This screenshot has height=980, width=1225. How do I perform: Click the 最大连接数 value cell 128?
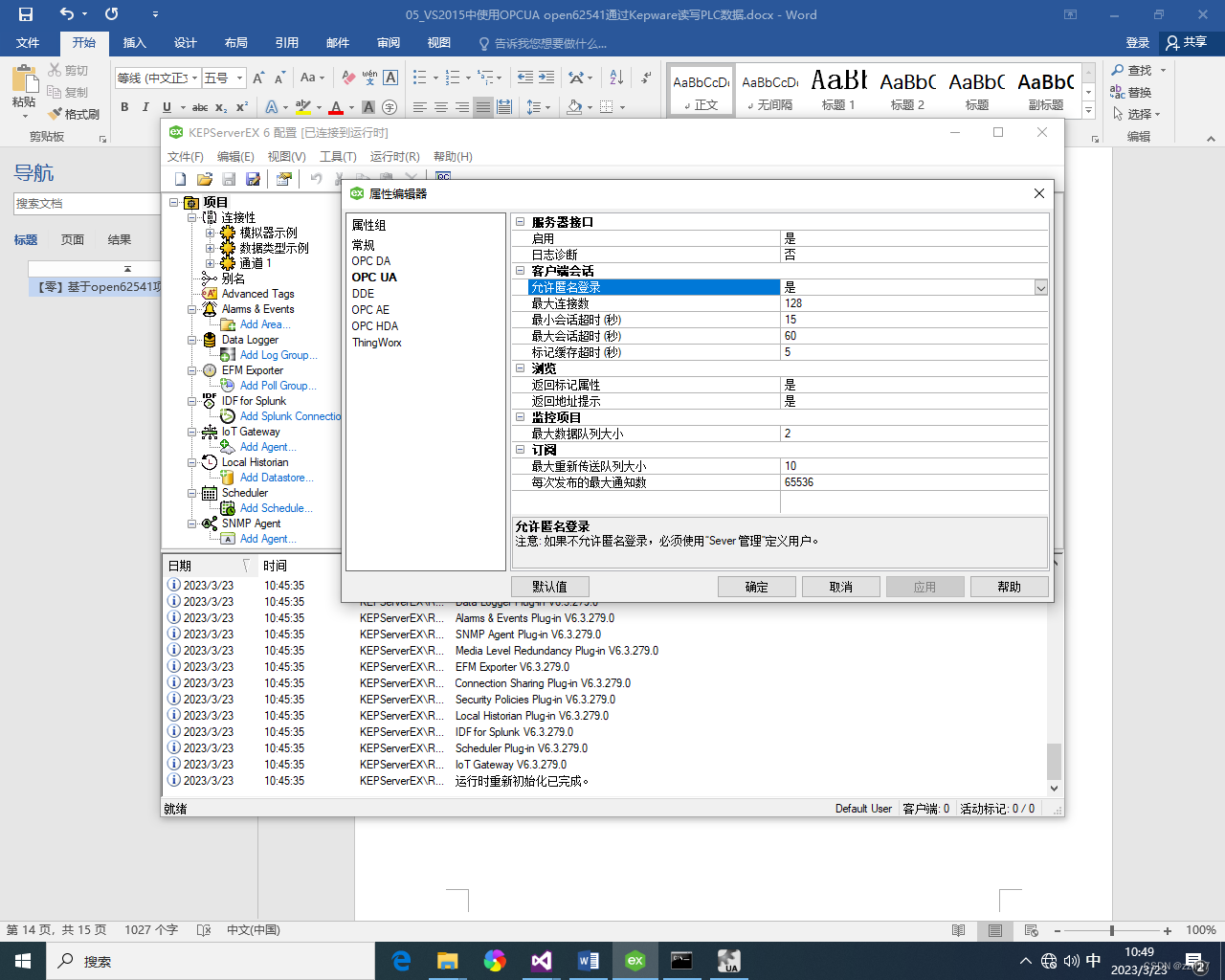point(914,303)
